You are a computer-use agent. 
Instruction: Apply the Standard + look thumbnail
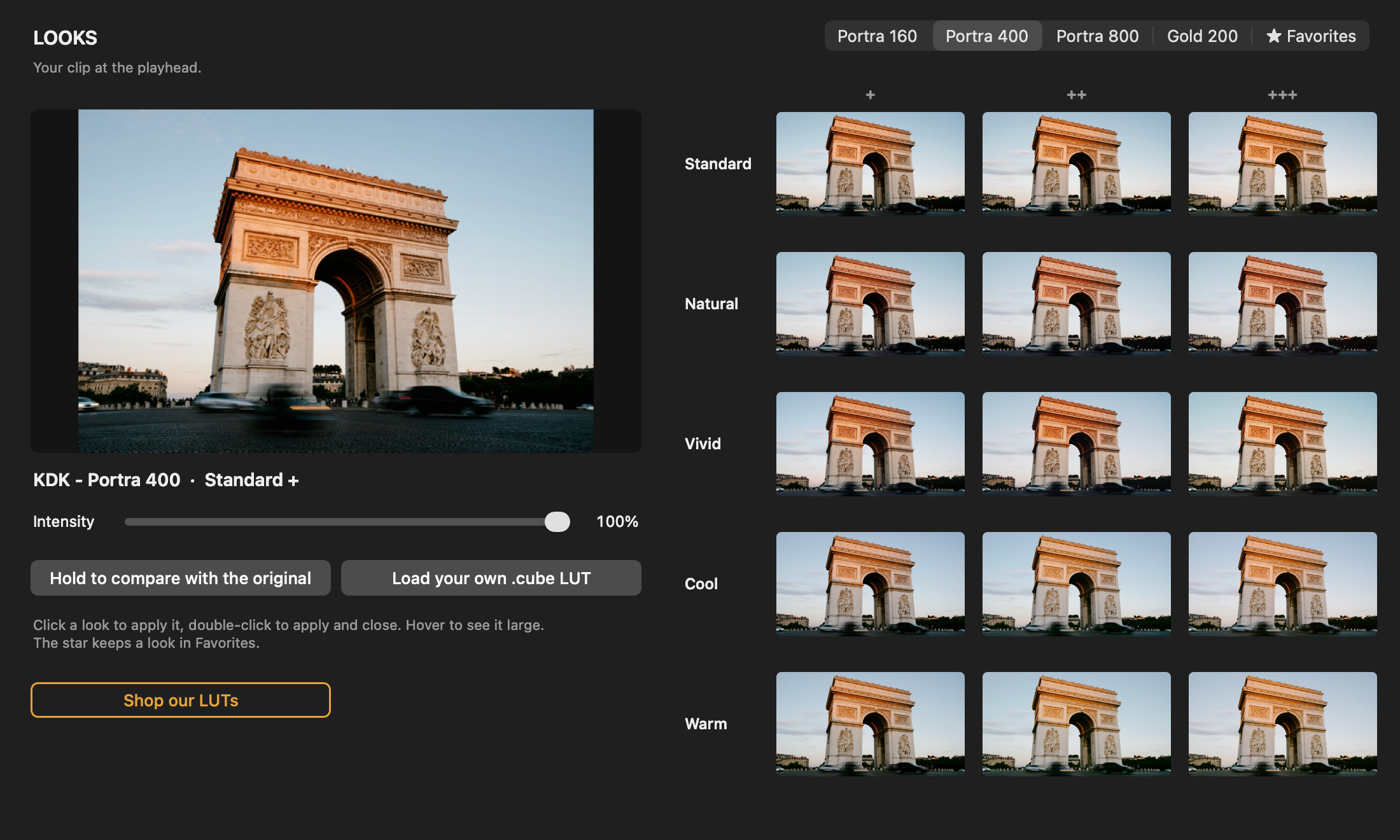click(x=871, y=164)
